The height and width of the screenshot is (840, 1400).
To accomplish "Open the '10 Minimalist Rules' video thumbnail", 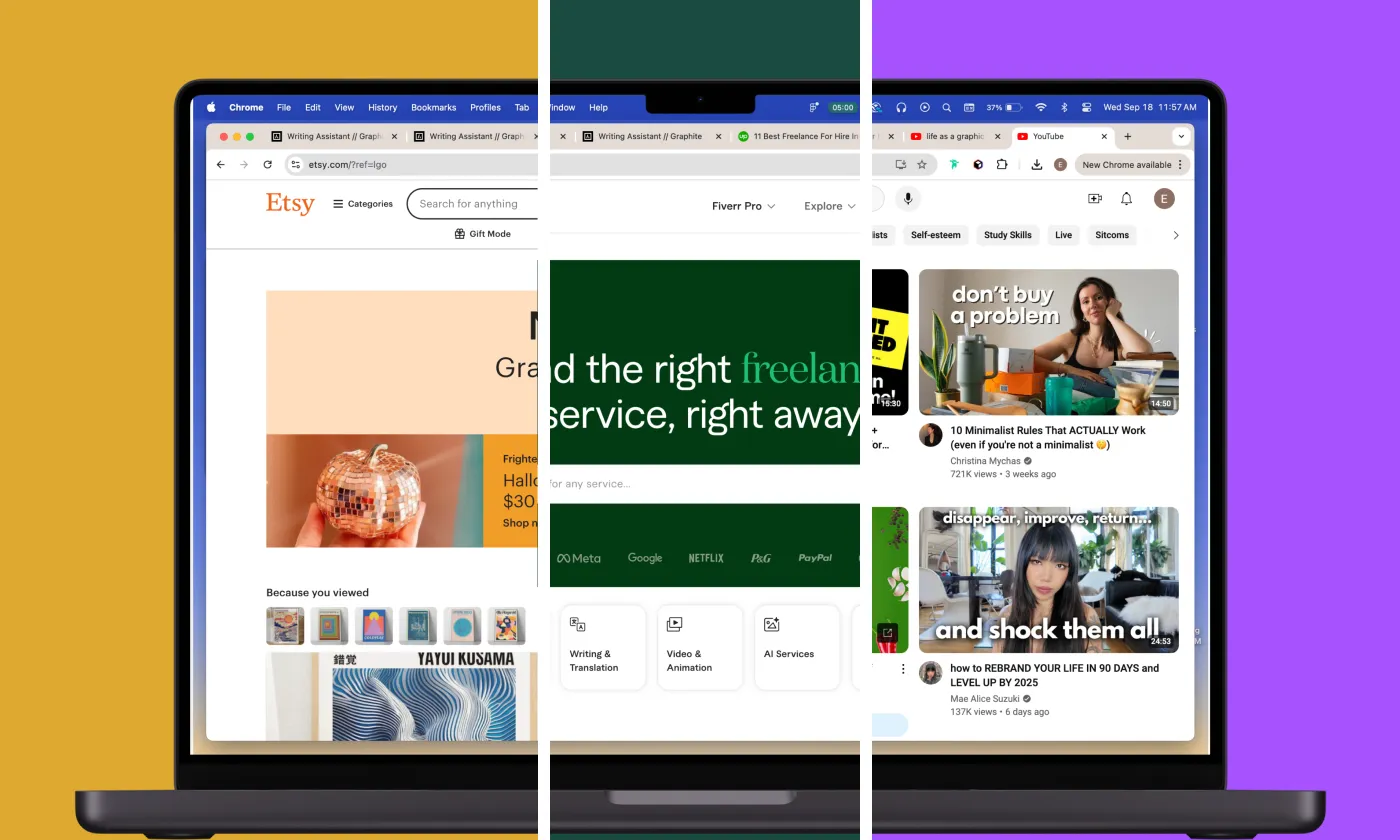I will pos(1048,342).
